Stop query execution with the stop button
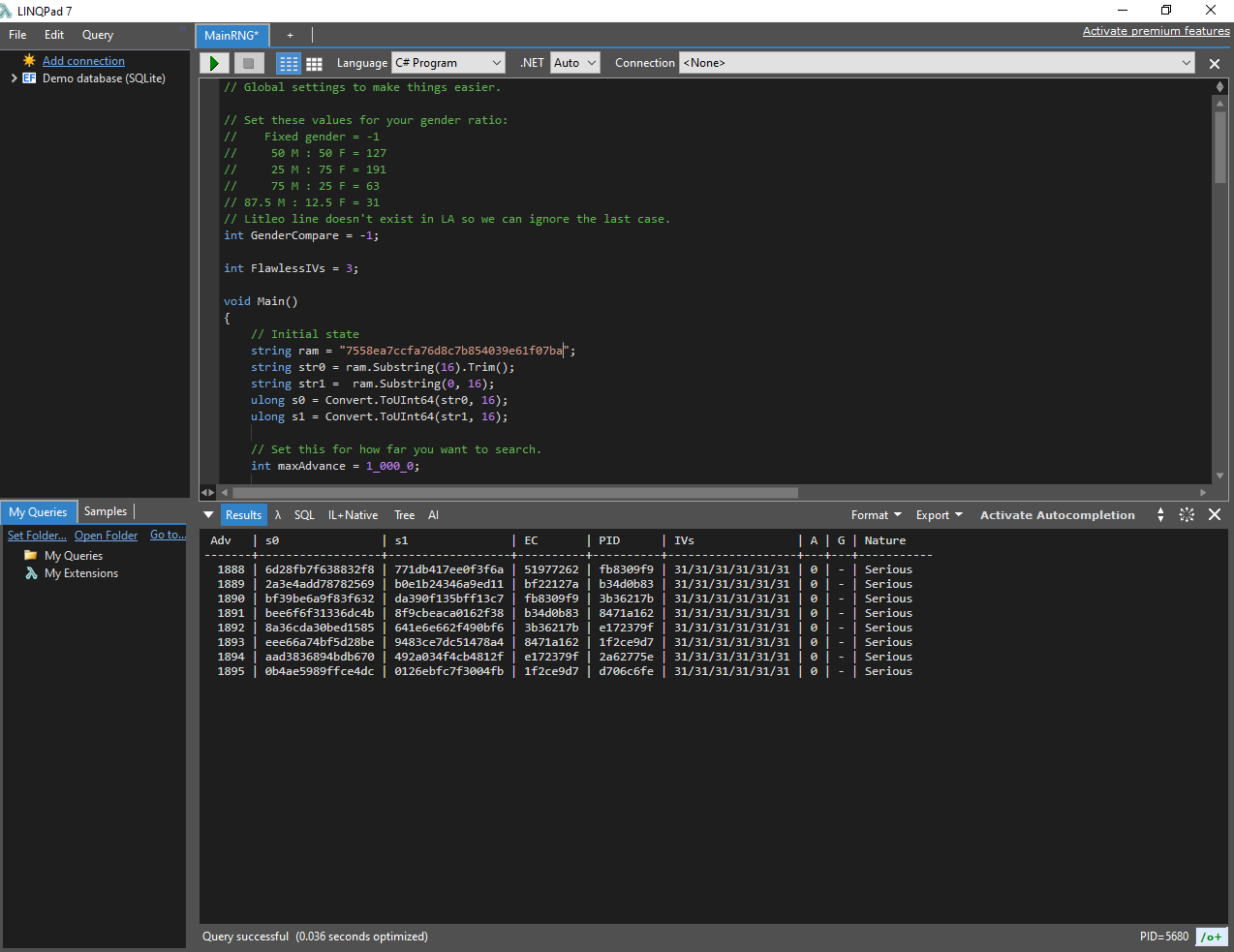Screen dimensions: 1234x952 click(248, 63)
